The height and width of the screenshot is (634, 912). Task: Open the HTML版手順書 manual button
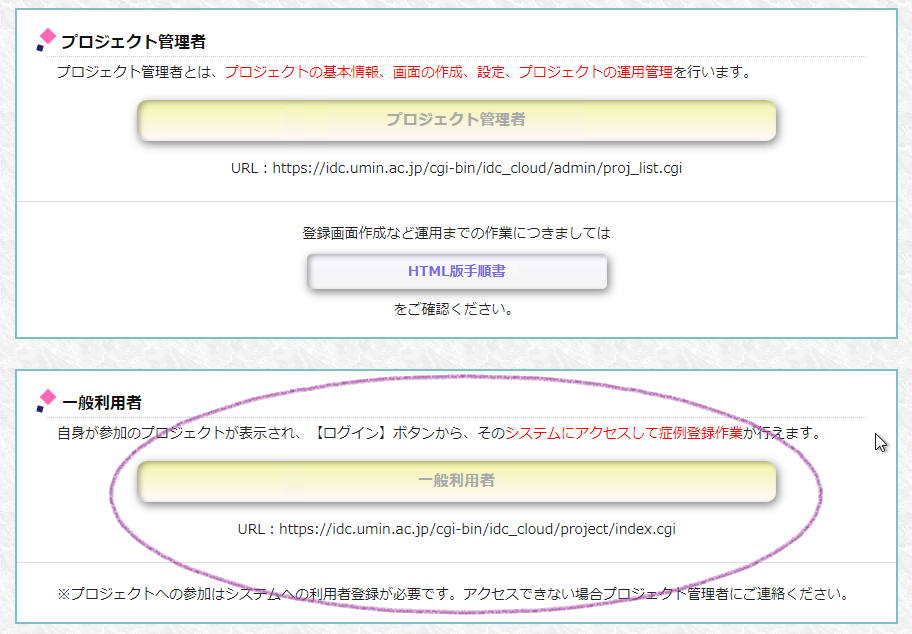click(456, 271)
